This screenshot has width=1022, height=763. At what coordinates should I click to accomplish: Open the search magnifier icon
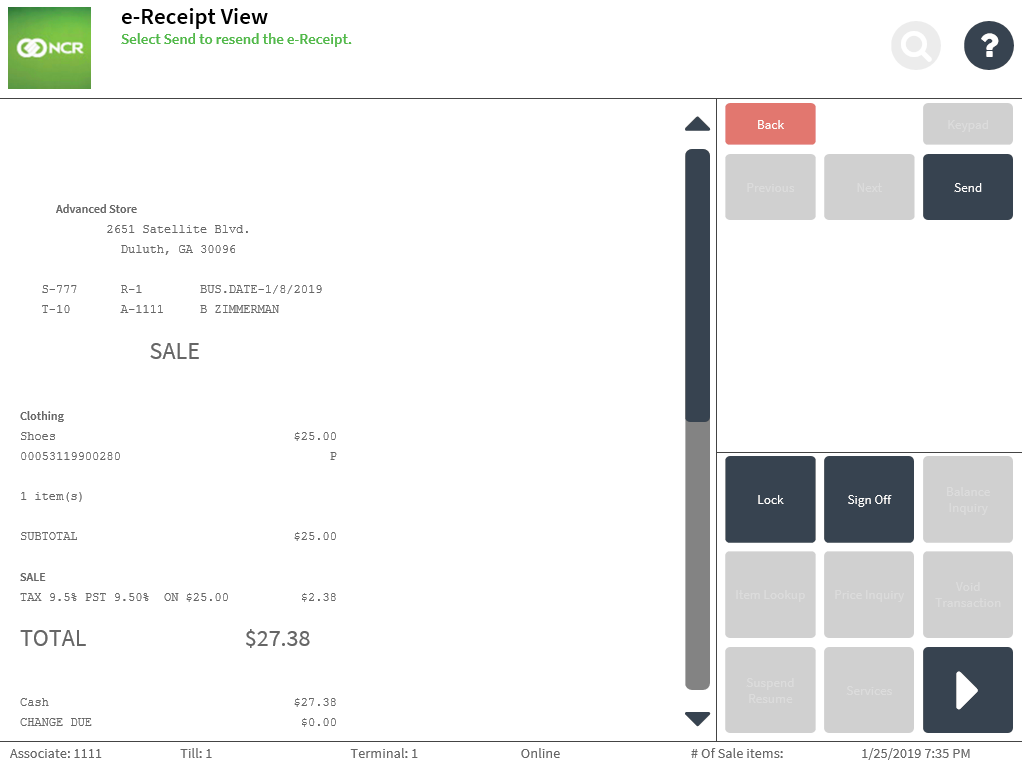pos(916,46)
